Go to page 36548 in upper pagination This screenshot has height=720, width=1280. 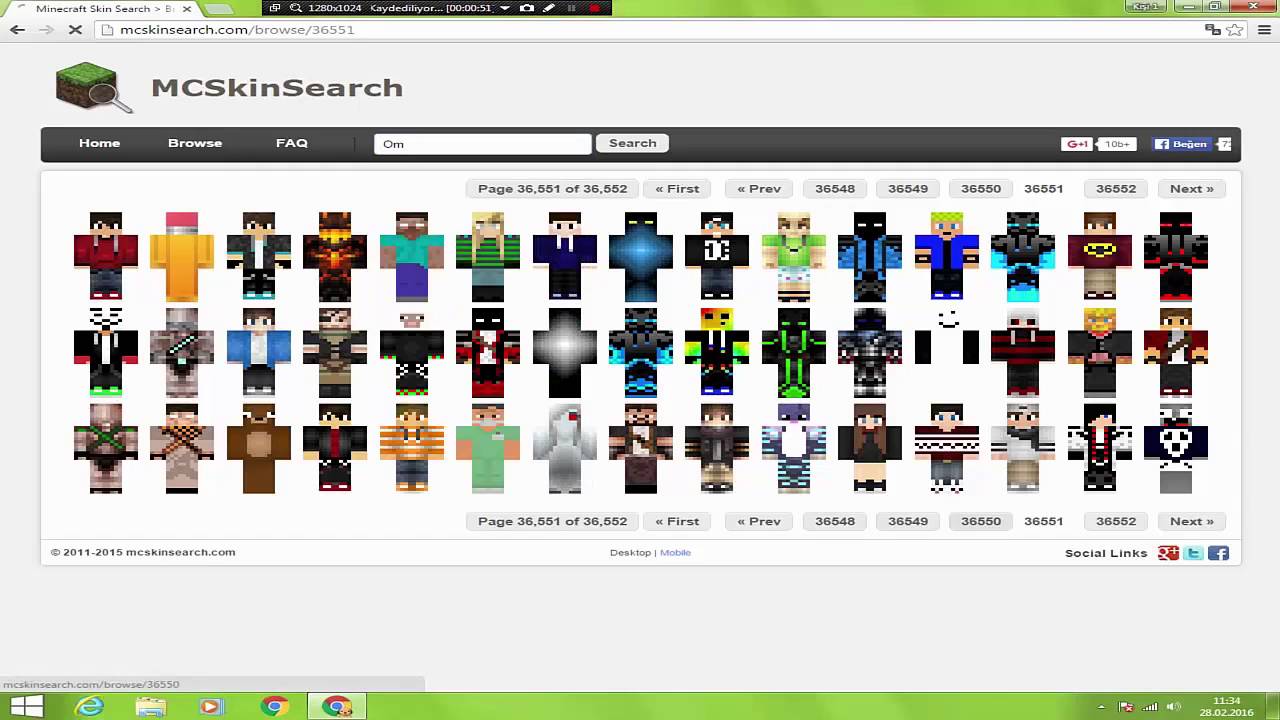835,188
